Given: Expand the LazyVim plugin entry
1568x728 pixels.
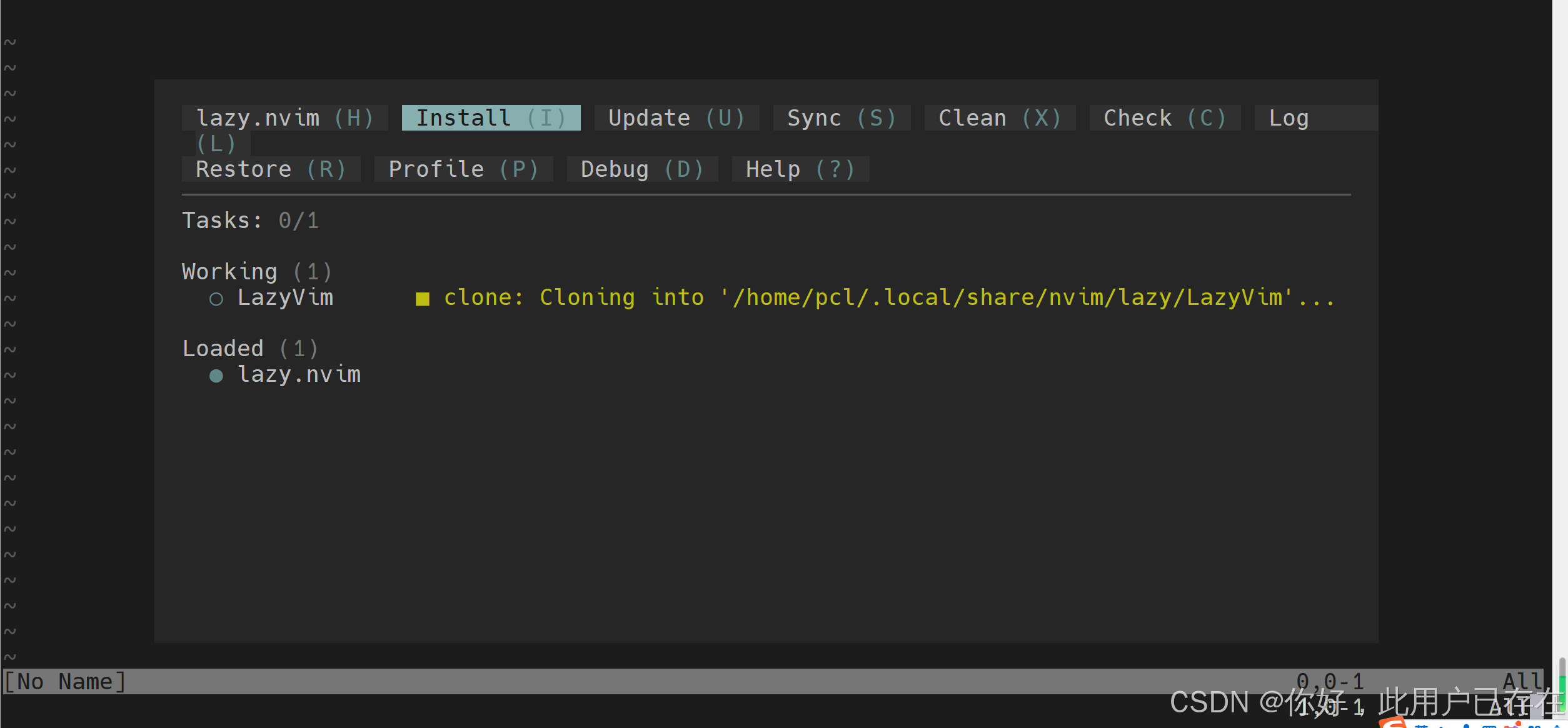Looking at the screenshot, I should pos(285,297).
